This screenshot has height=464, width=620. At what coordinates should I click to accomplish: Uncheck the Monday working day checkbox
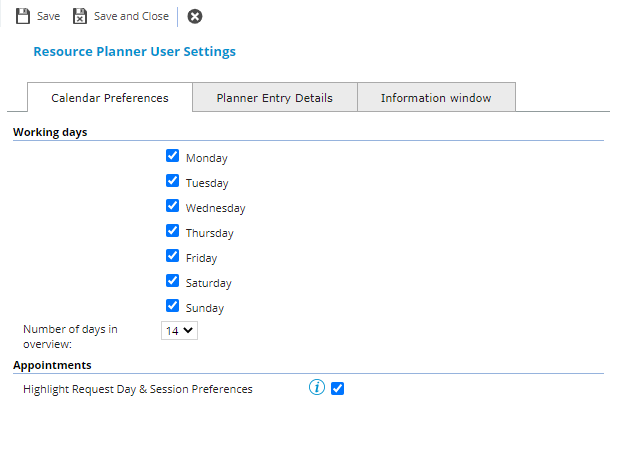tap(172, 156)
